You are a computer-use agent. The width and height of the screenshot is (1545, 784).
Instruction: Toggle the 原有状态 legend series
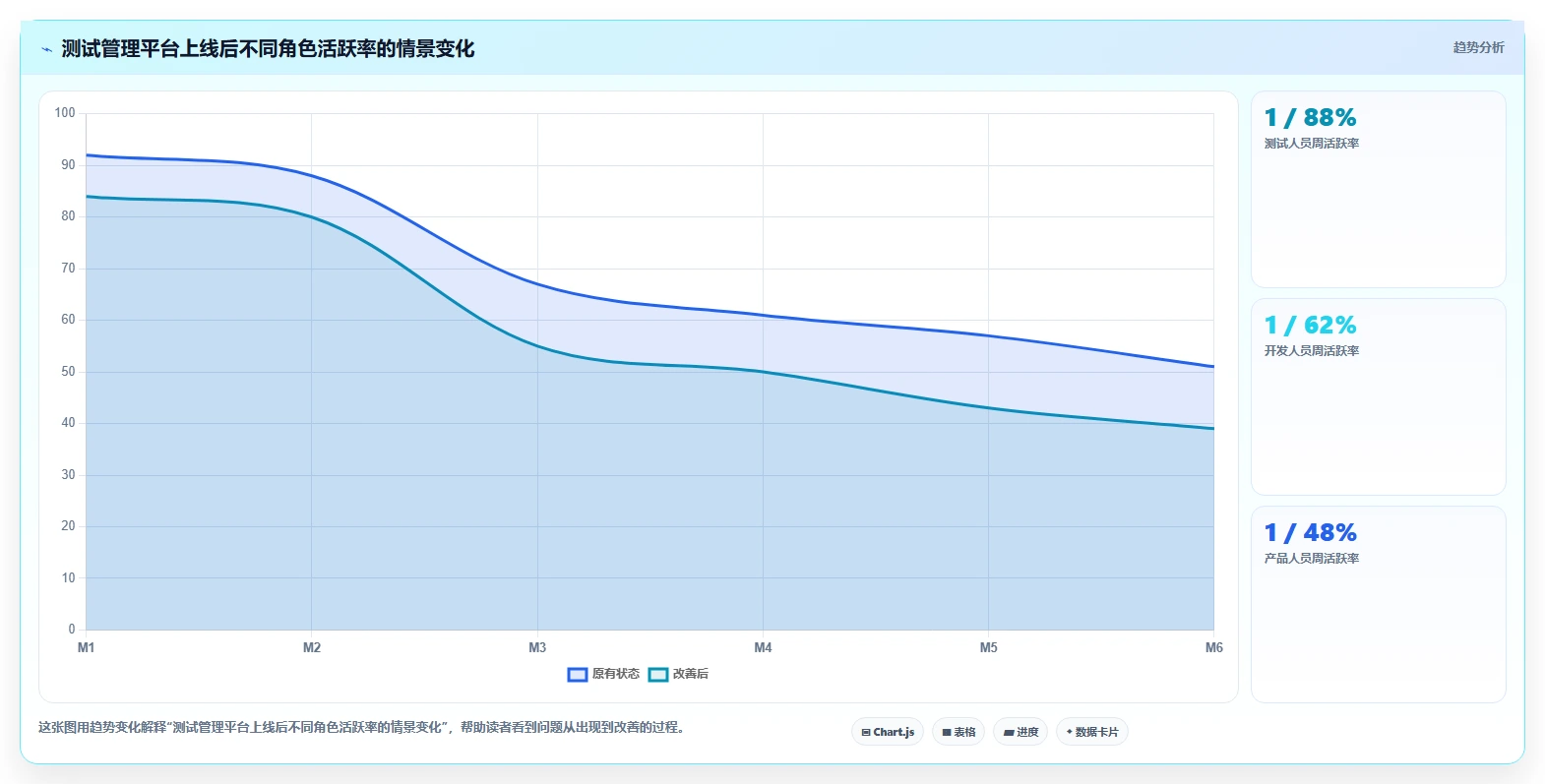(x=603, y=674)
